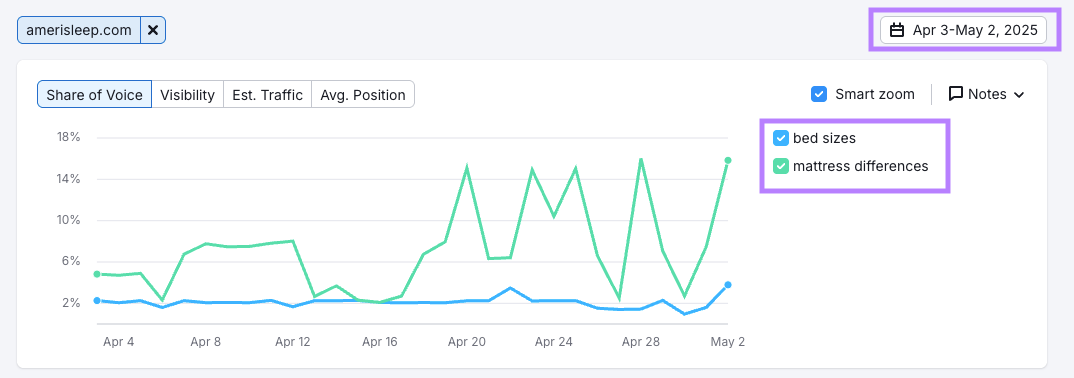Open the Avg. Position tab
1074x378 pixels.
(x=362, y=94)
